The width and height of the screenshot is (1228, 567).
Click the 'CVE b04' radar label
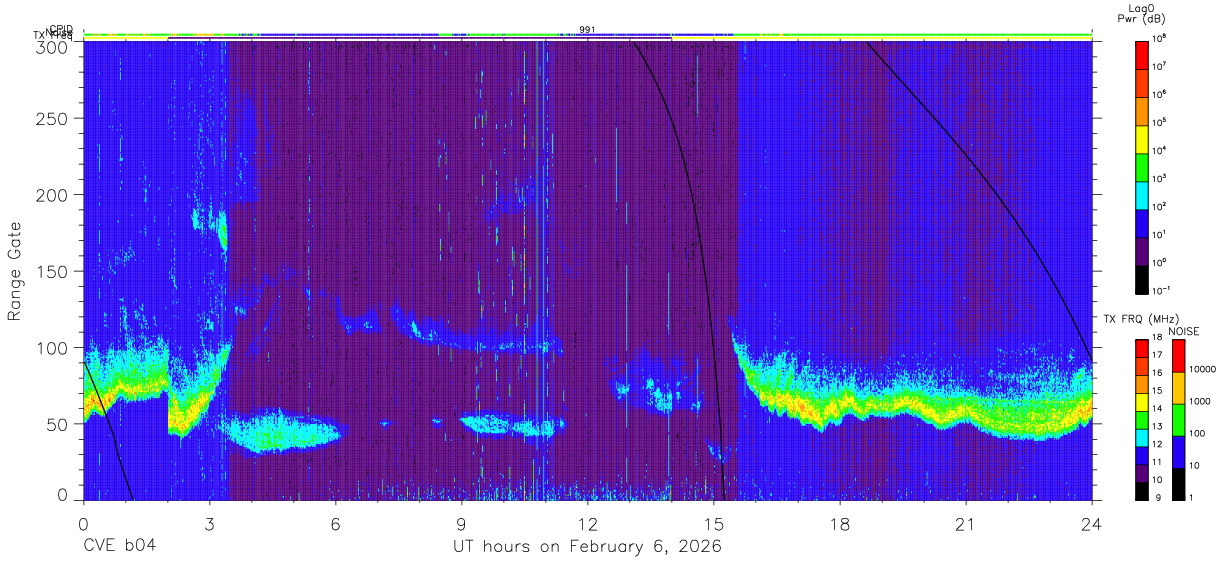119,546
